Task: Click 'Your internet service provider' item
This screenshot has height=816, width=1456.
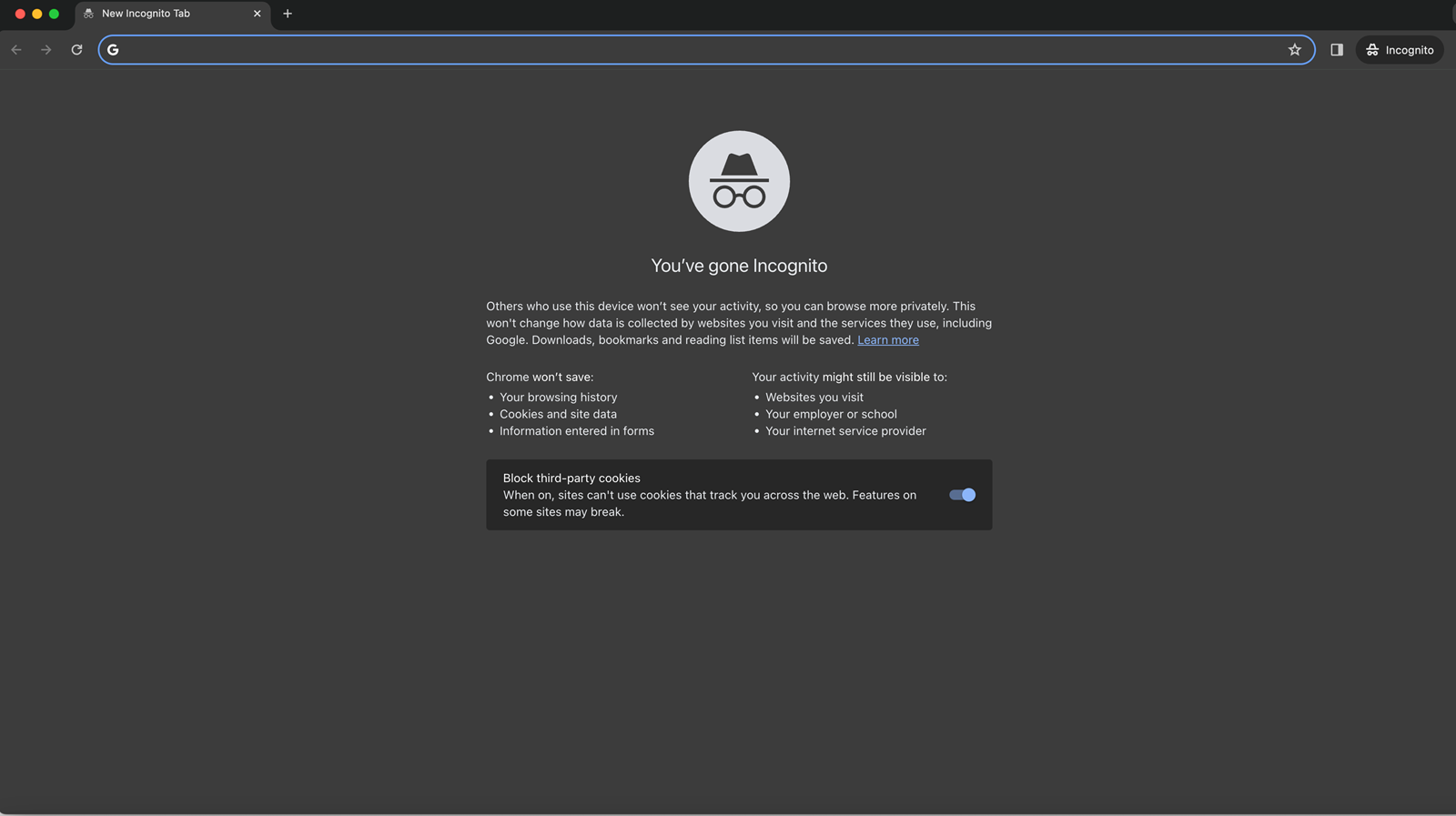Action: 845,431
